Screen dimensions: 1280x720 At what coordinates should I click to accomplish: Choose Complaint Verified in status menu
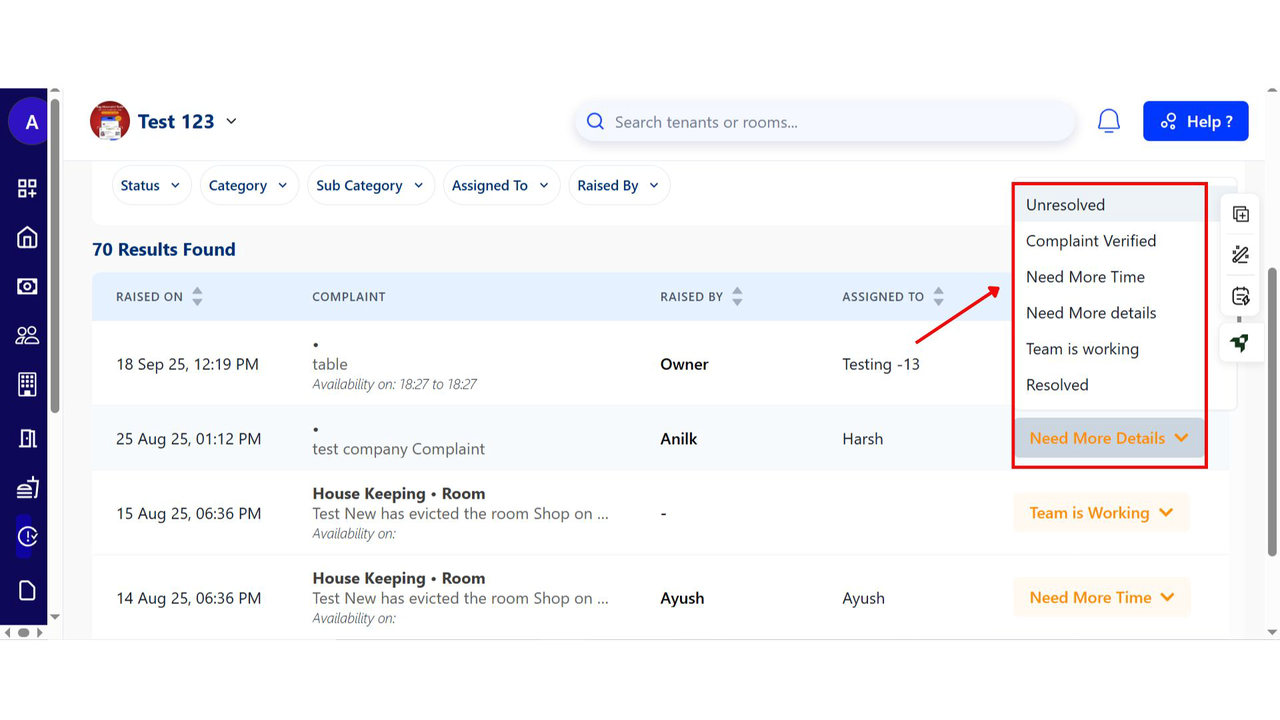[x=1090, y=241]
